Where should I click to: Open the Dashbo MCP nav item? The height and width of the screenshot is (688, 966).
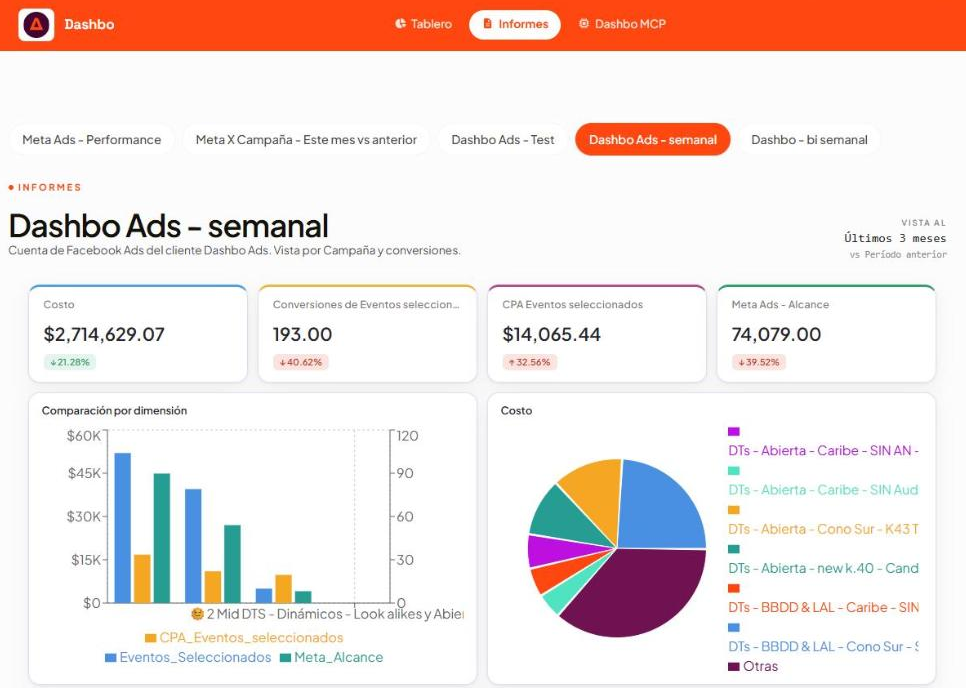pos(622,24)
